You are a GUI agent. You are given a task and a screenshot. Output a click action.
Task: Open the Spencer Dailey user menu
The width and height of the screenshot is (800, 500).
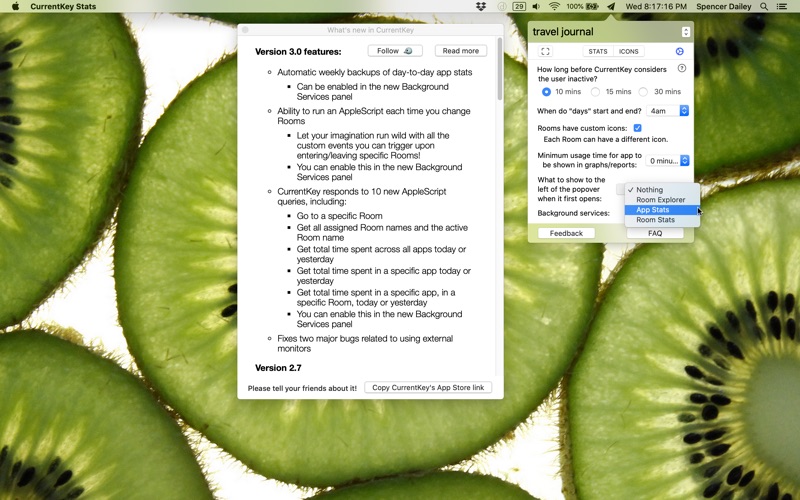(723, 7)
